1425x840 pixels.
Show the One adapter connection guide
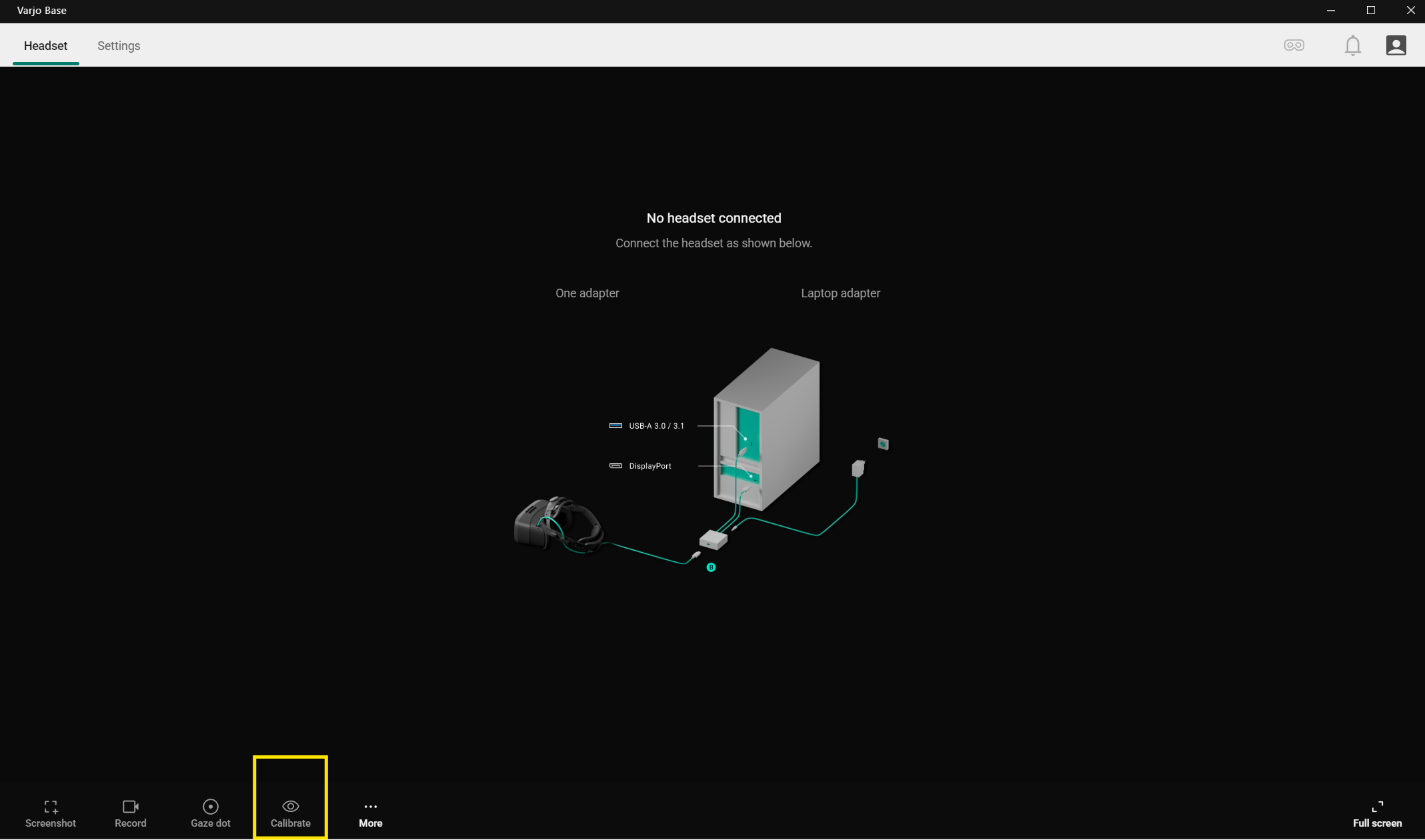click(x=587, y=293)
